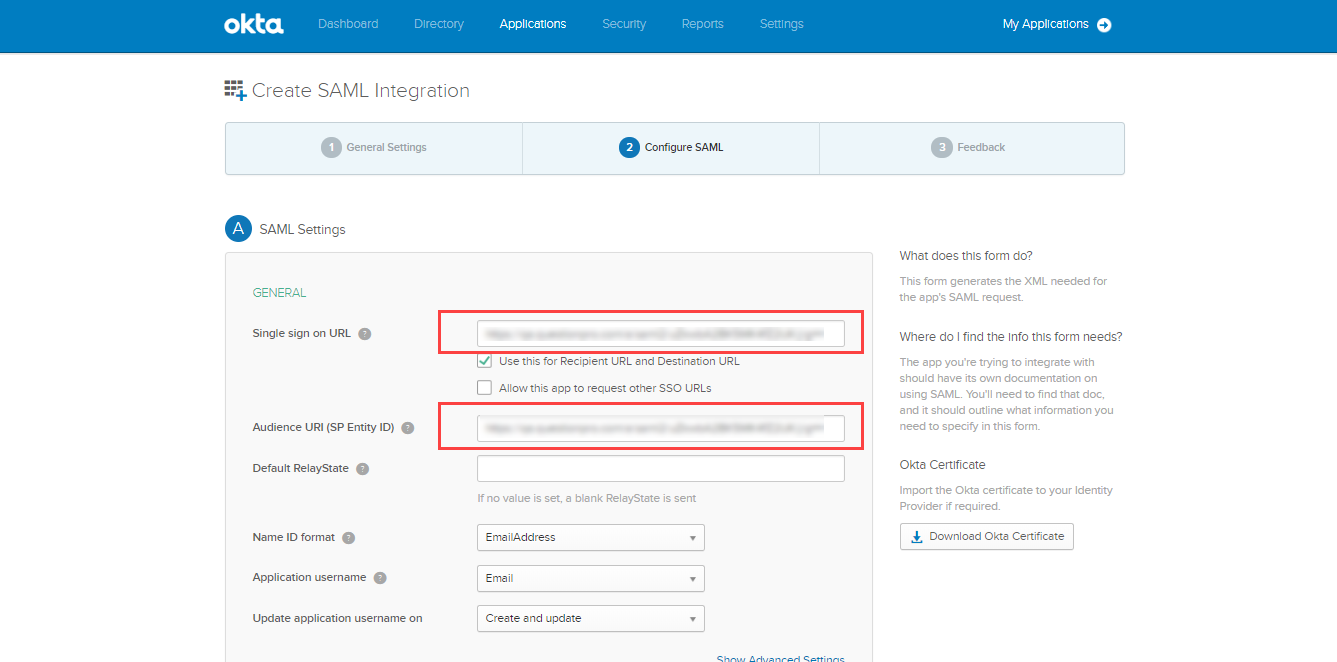Click the Okta Certificate heading
This screenshot has height=662, width=1337.
[x=942, y=465]
